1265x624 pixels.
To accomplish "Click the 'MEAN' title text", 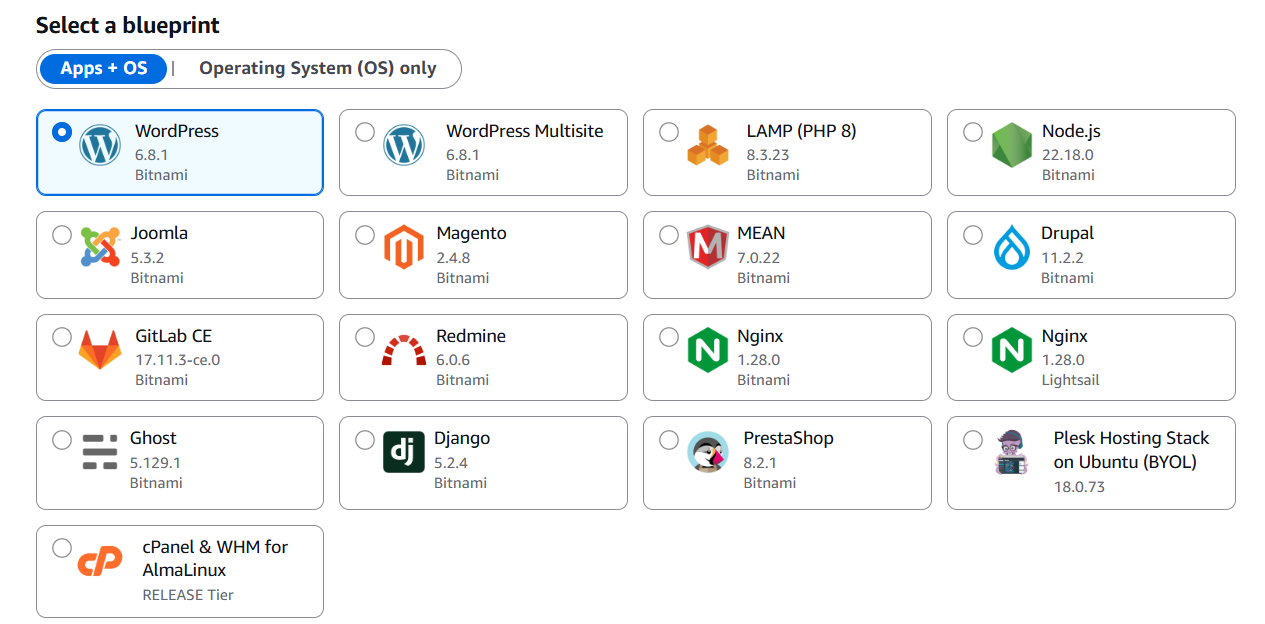I will (x=761, y=233).
